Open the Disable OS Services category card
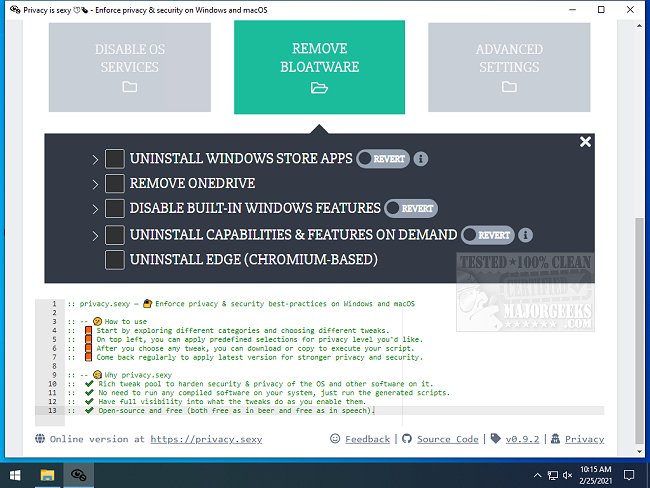This screenshot has width=650, height=488. click(x=130, y=67)
